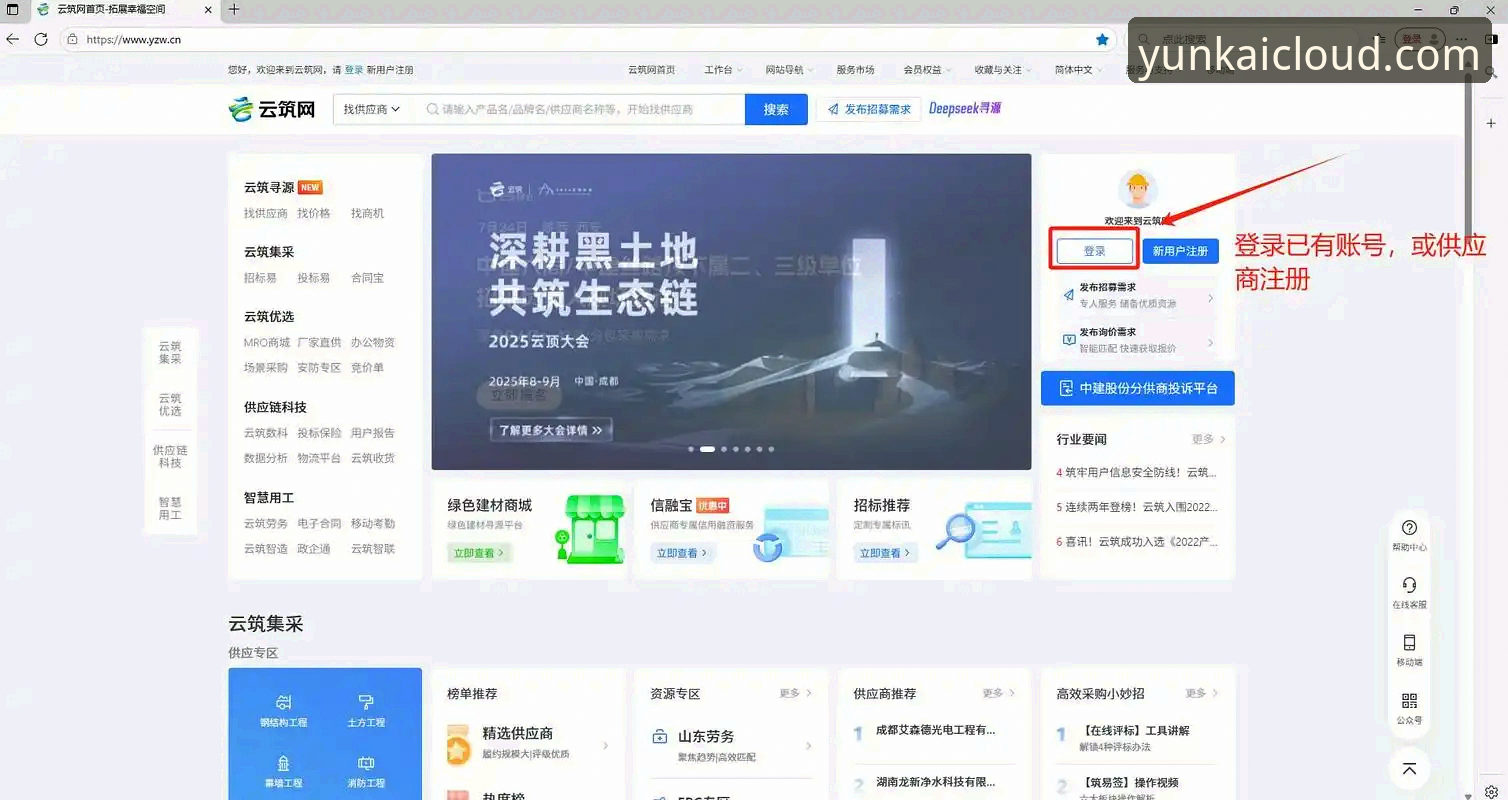Viewport: 1508px width, 800px height.
Task: Click the 在线客服 headset icon
Action: [x=1409, y=585]
